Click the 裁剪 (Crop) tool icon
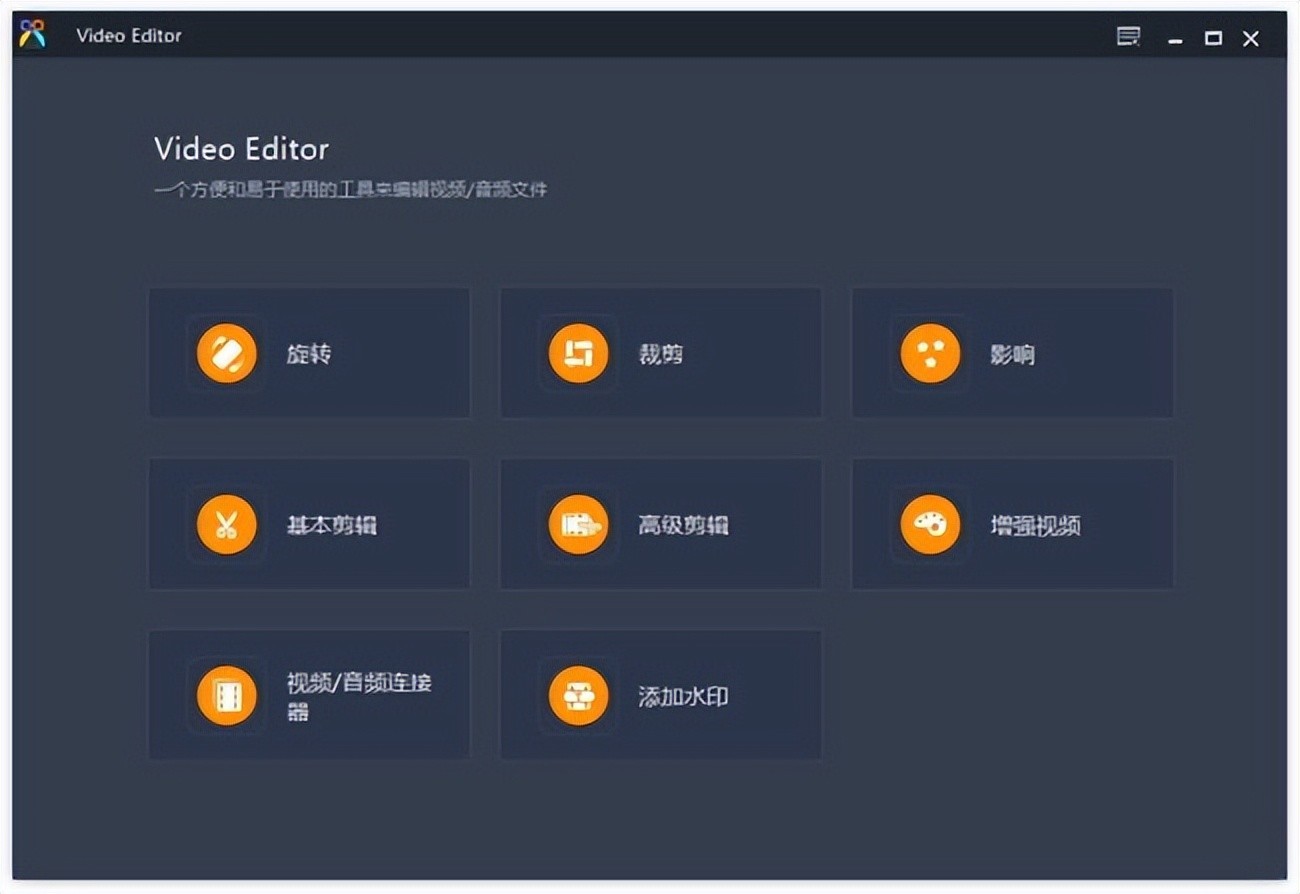 tap(578, 353)
